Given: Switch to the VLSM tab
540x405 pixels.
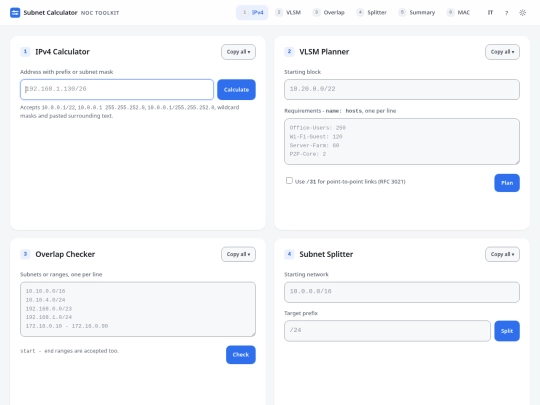Looking at the screenshot, I should pyautogui.click(x=288, y=13).
